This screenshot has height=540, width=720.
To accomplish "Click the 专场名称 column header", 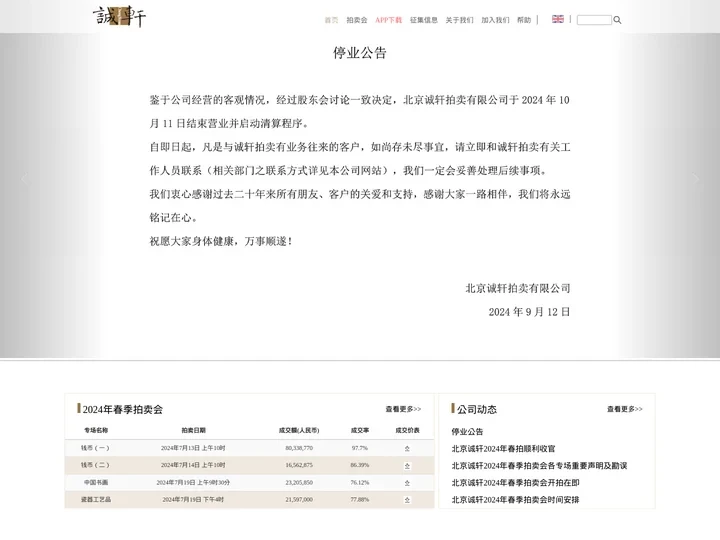I will [x=96, y=430].
